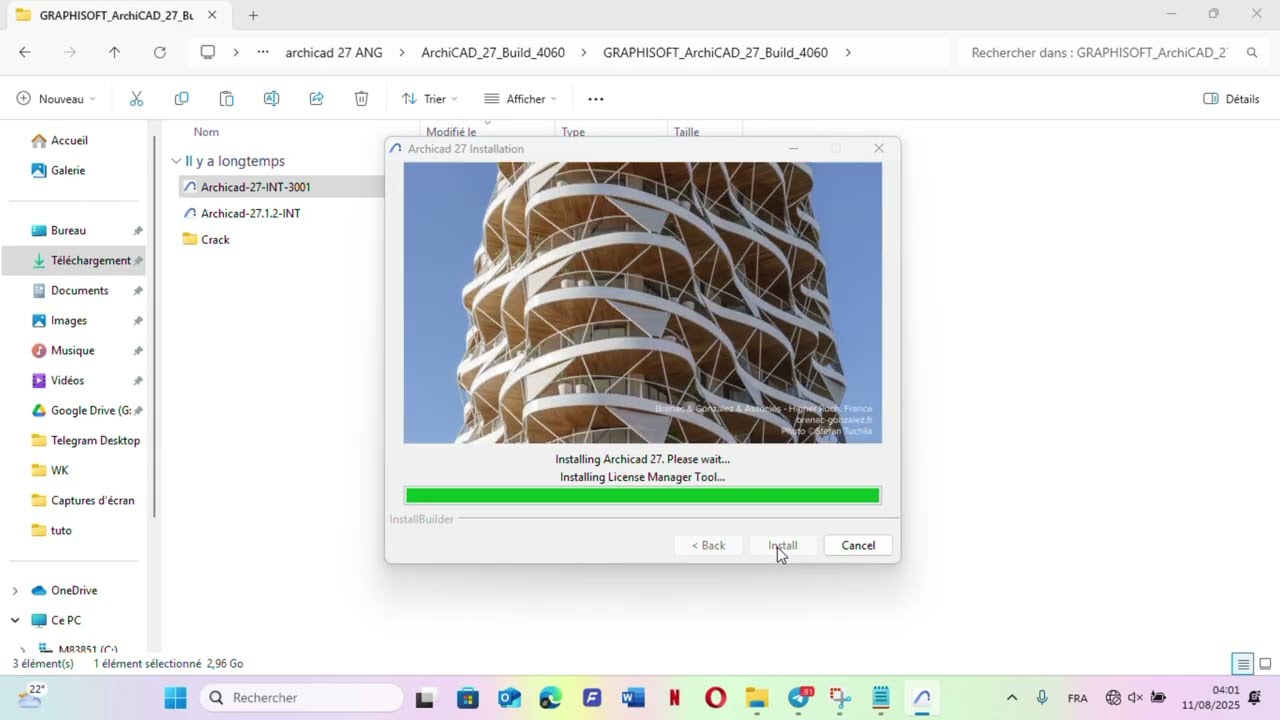Select the Archicad-27.1.2-INT file

250,213
